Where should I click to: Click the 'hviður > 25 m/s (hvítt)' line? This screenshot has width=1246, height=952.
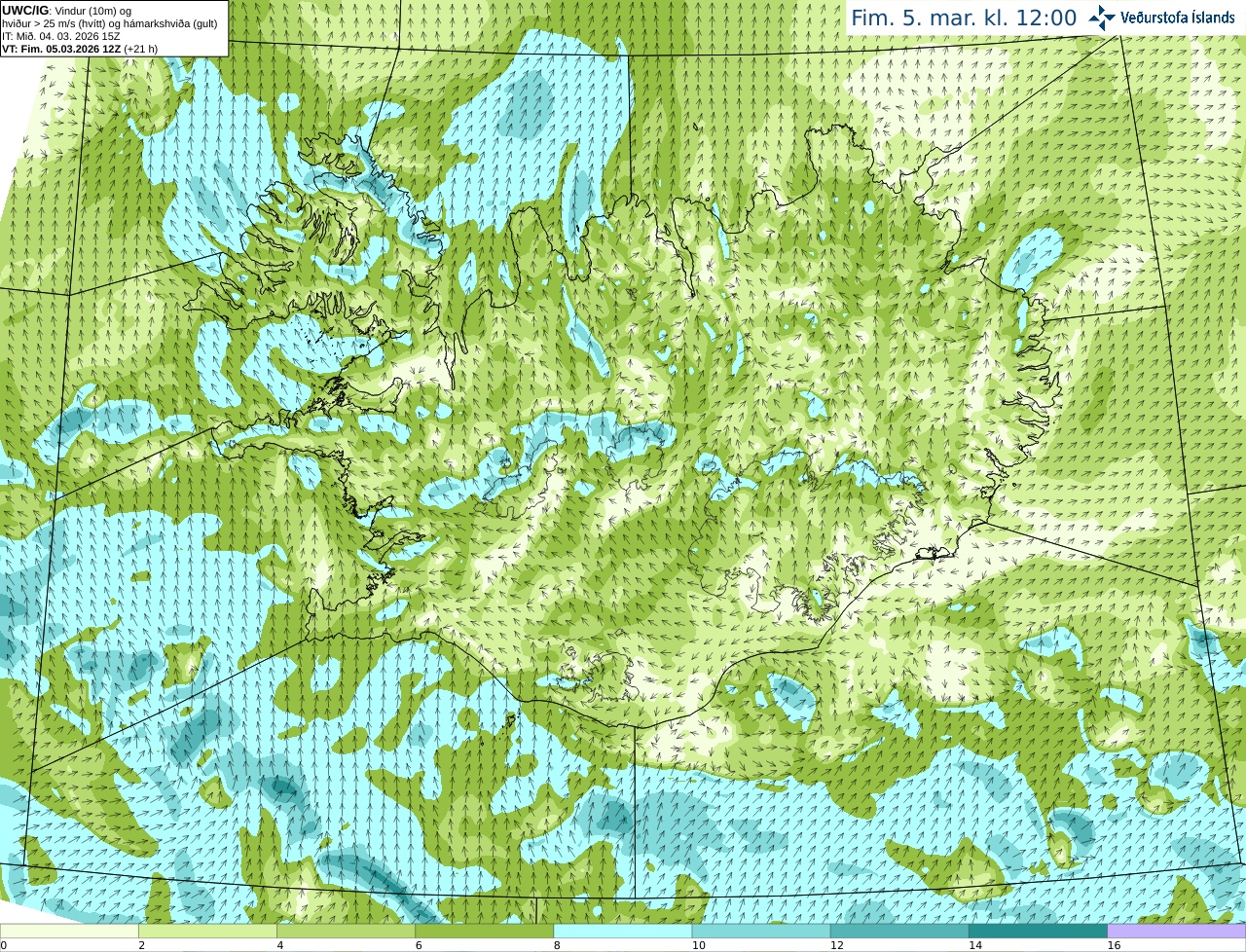point(109,24)
